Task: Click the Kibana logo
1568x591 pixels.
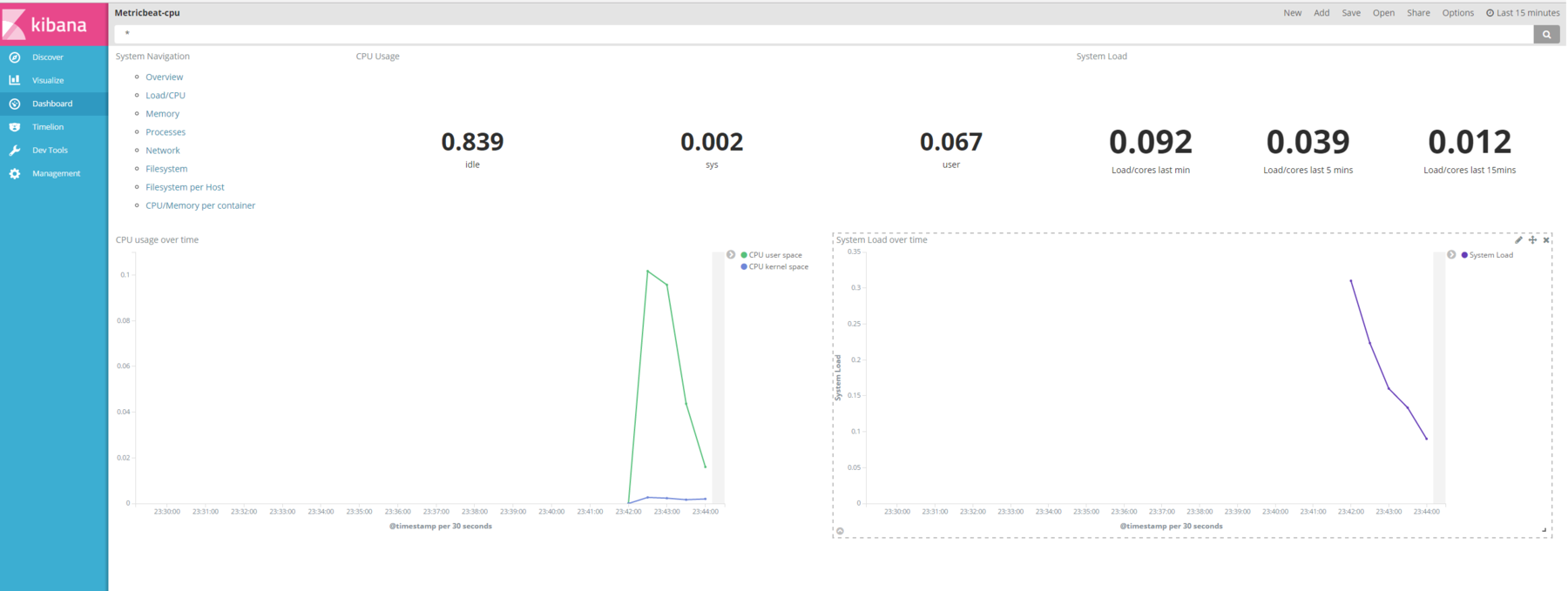Action: (53, 24)
